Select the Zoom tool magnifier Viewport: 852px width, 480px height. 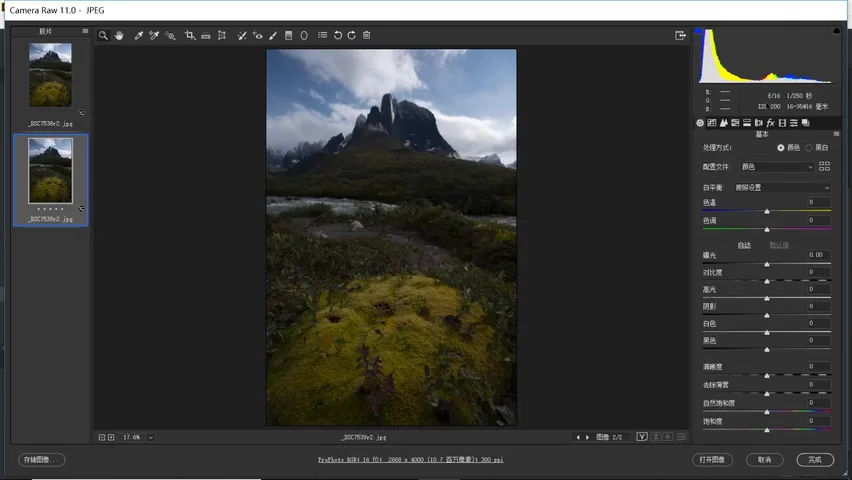(x=103, y=35)
